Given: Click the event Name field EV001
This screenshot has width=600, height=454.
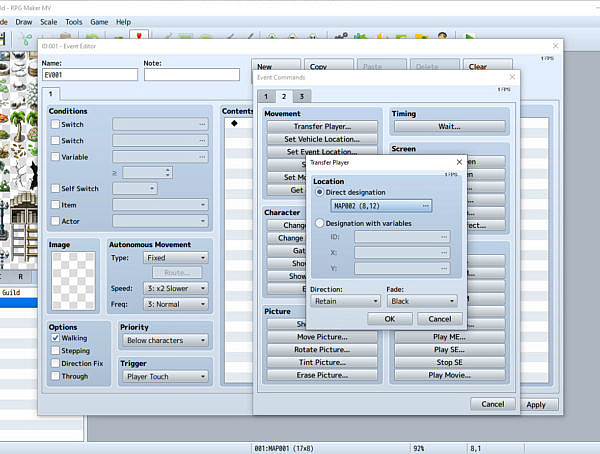Looking at the screenshot, I should click(89, 75).
